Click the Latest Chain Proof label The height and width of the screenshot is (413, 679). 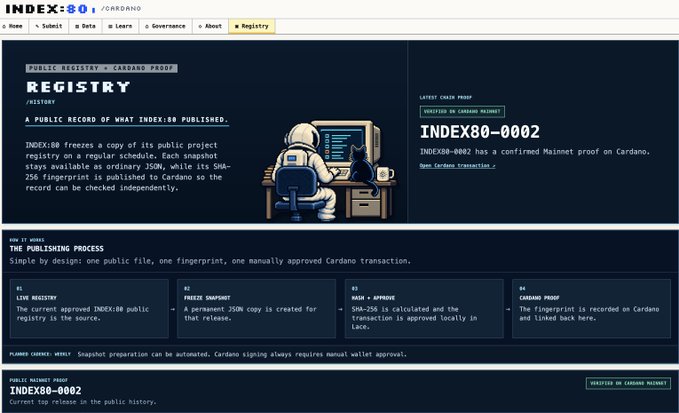(x=446, y=97)
